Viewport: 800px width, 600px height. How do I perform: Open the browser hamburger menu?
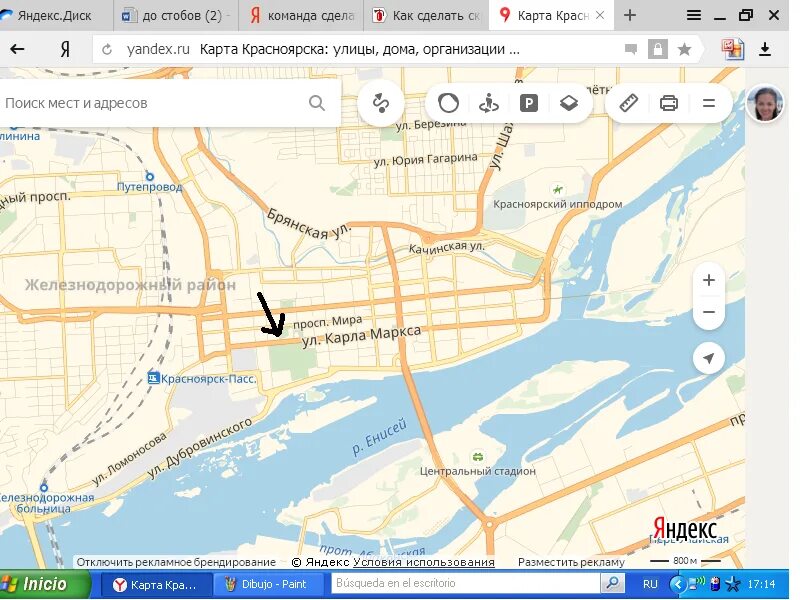coord(693,15)
